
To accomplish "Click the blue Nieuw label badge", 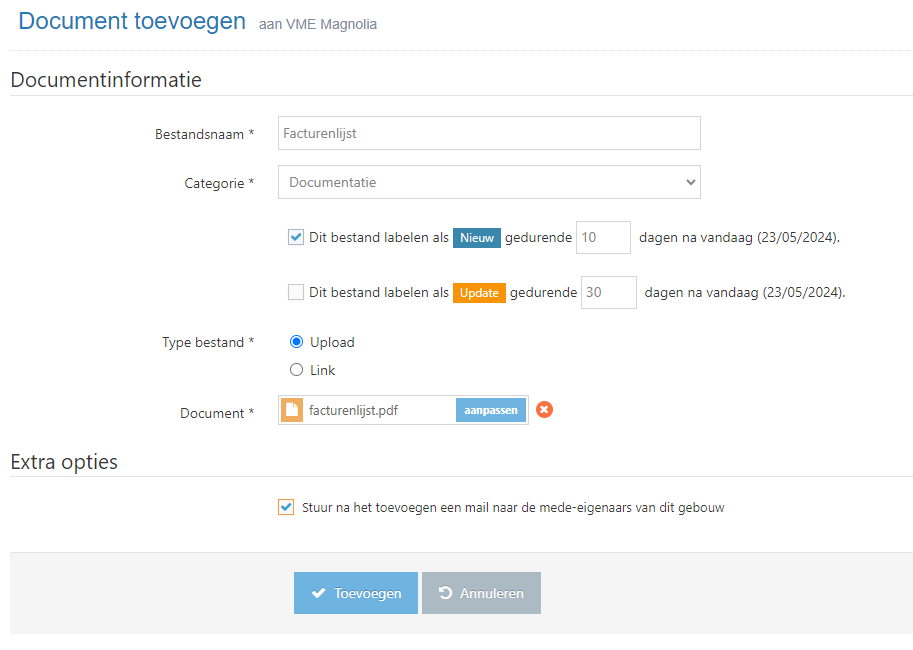I will (x=477, y=238).
